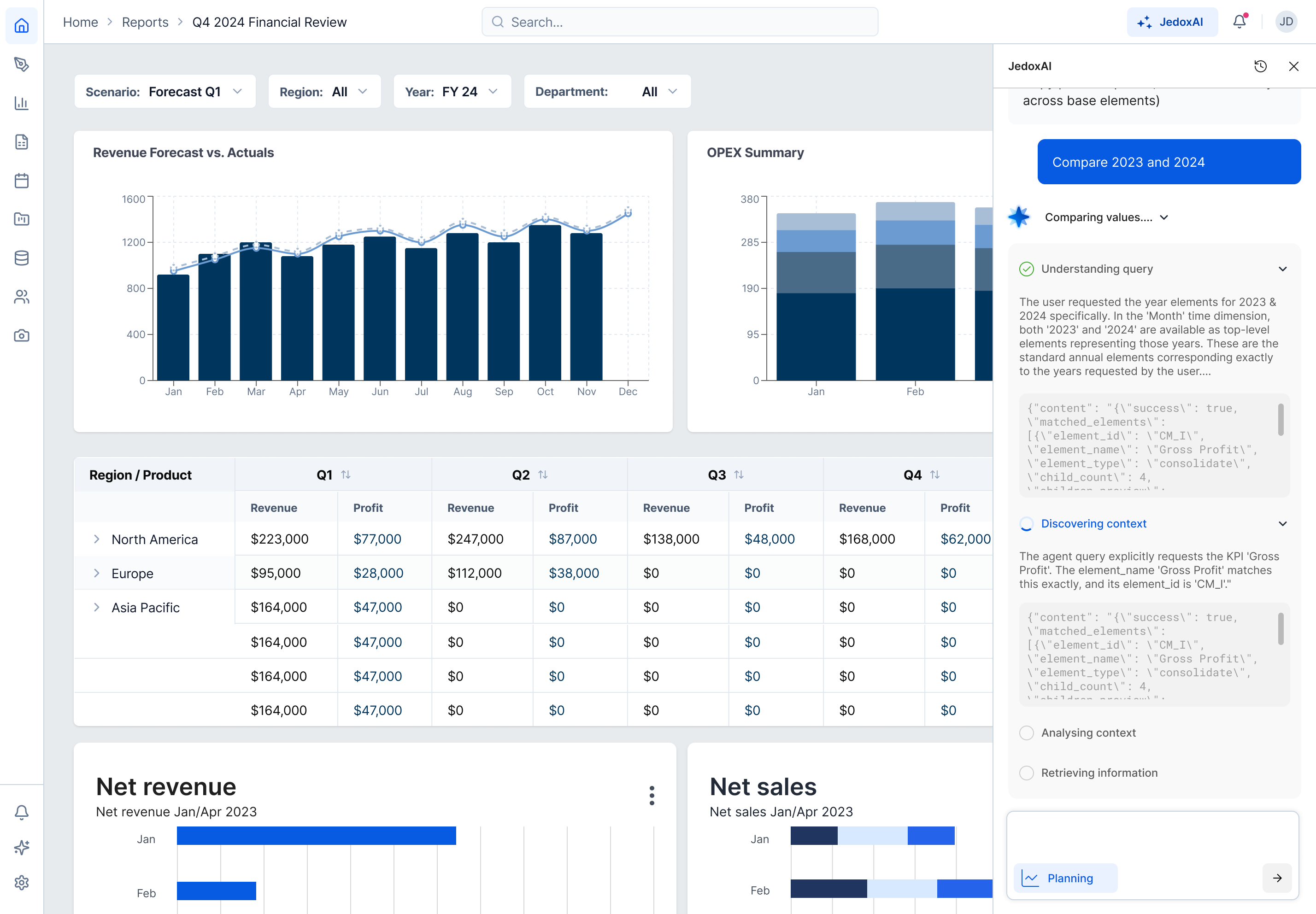Viewport: 1316px width, 914px height.
Task: Focus the Search input field
Action: (x=680, y=22)
